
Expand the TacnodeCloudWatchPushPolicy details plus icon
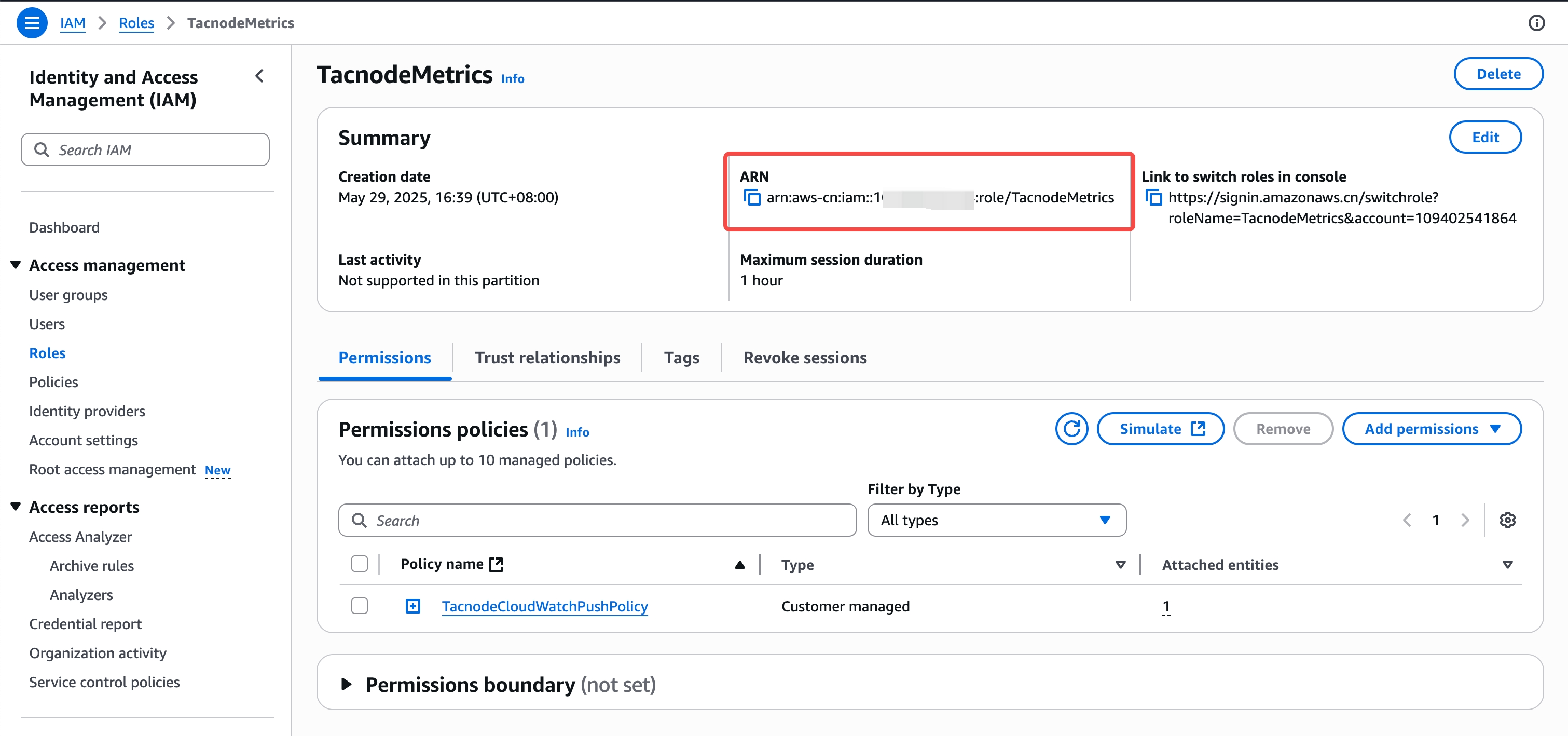[x=412, y=606]
